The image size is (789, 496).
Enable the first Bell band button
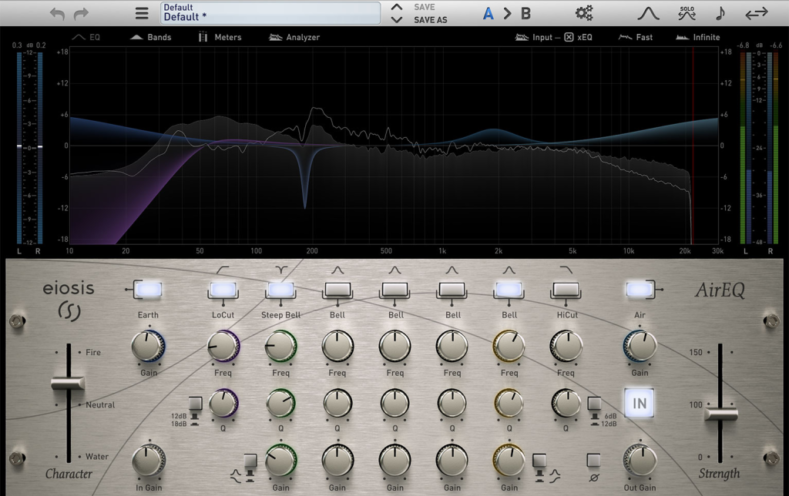pos(337,290)
